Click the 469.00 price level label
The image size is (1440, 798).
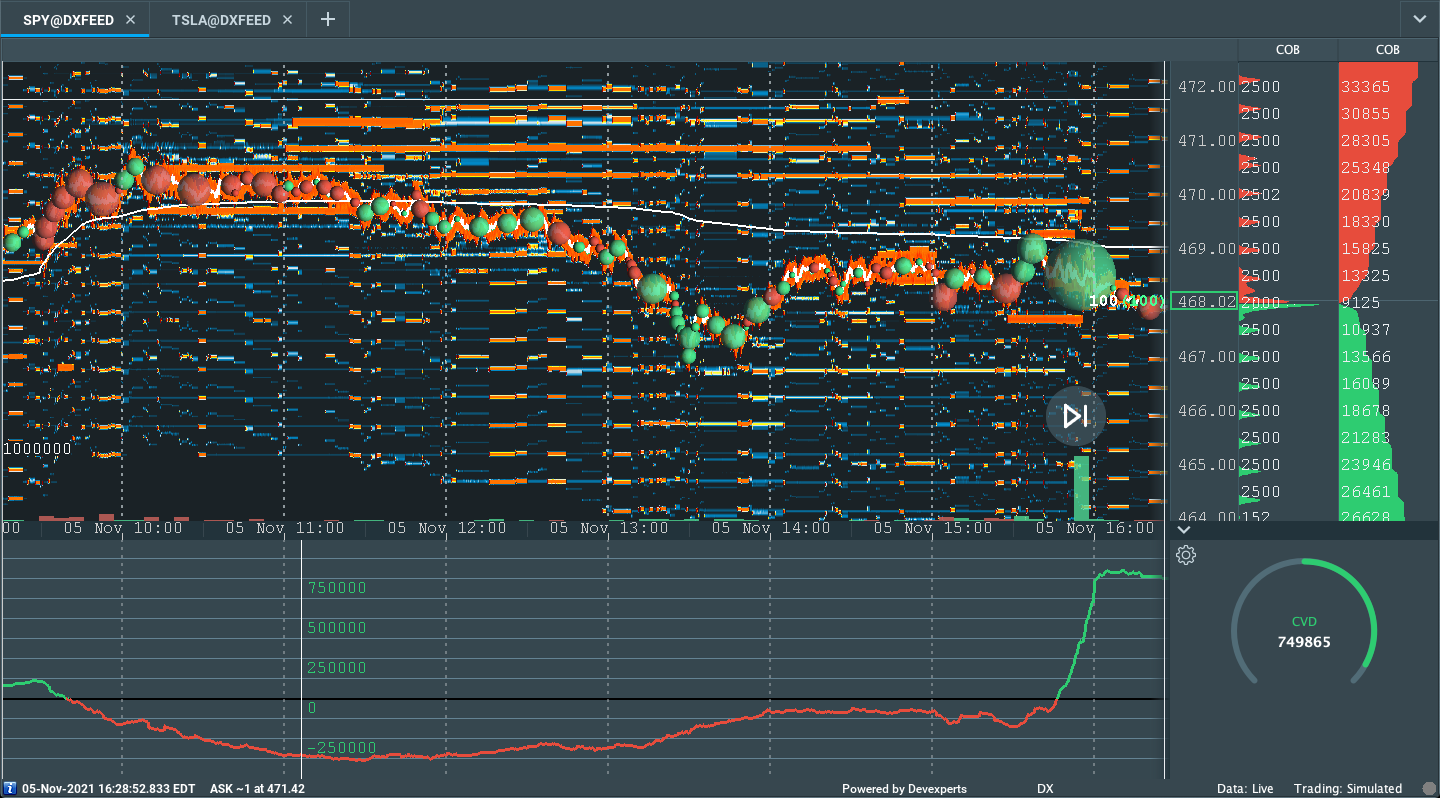[1207, 249]
